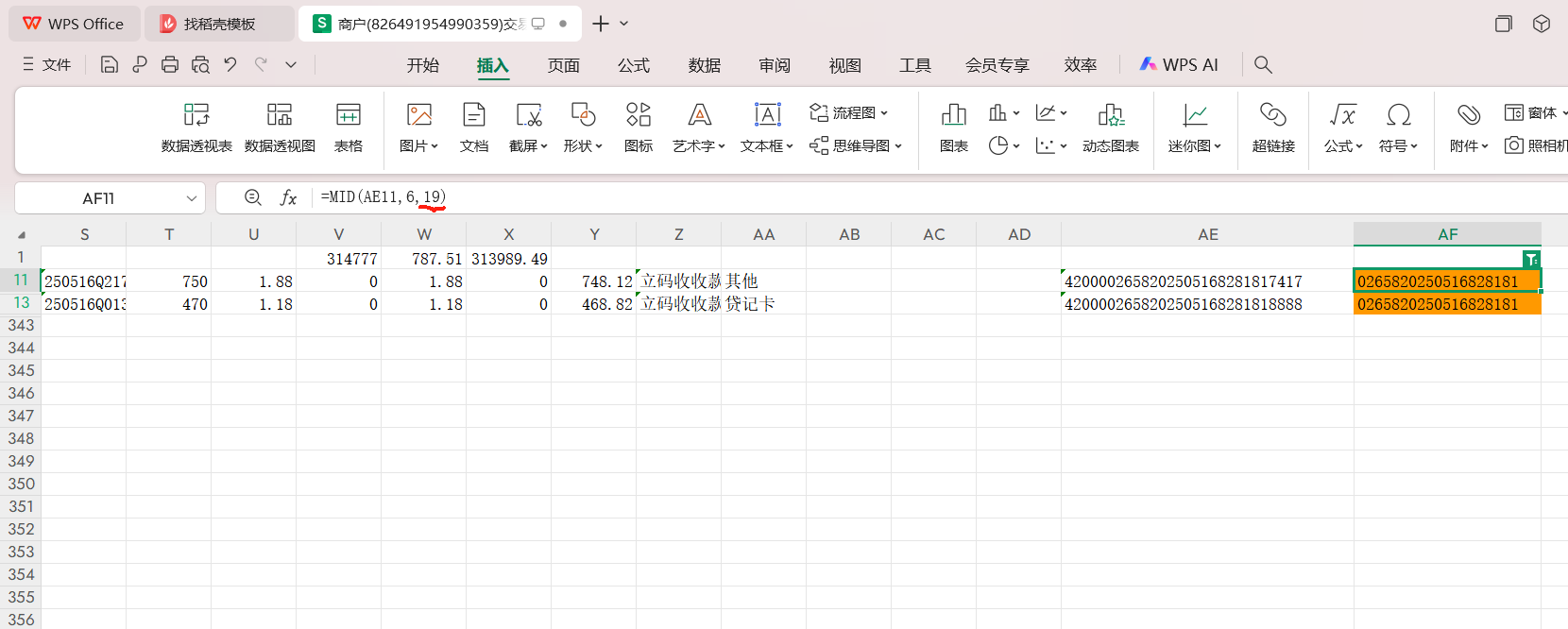Click the 动态图表 dynamic chart icon
The image size is (1568, 629).
coord(1110,127)
